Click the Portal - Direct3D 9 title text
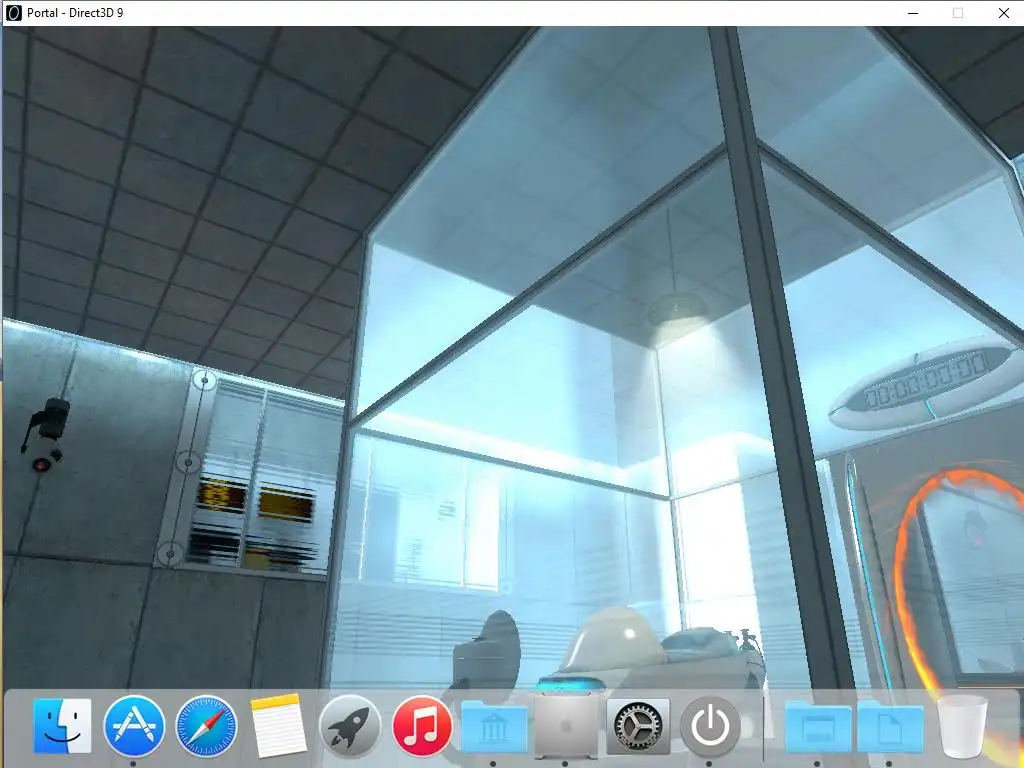 (x=75, y=12)
